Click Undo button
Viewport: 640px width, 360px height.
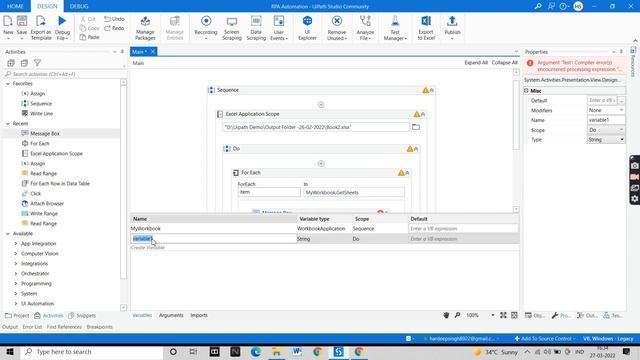(x=114, y=19)
